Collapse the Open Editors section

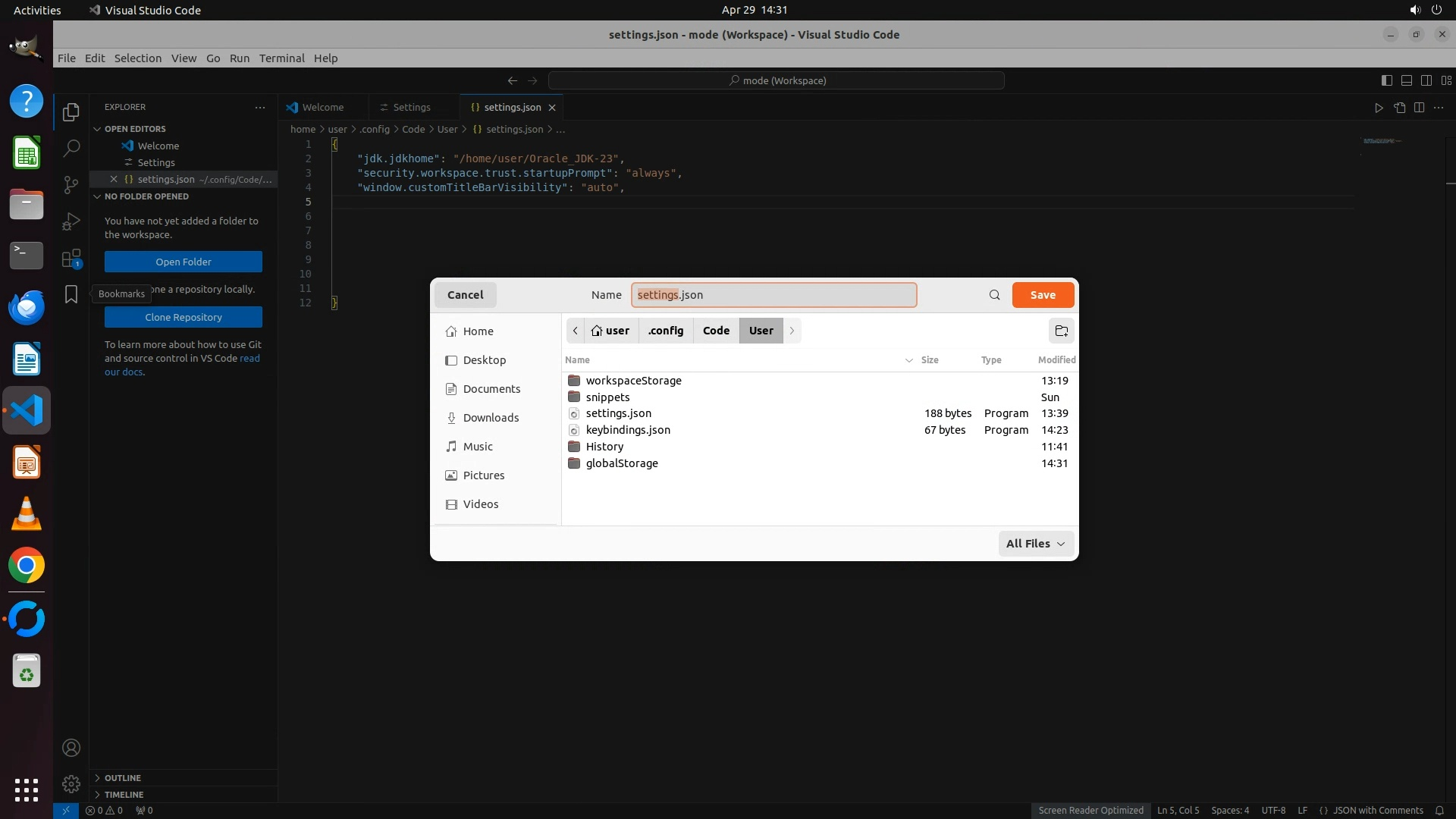135,129
